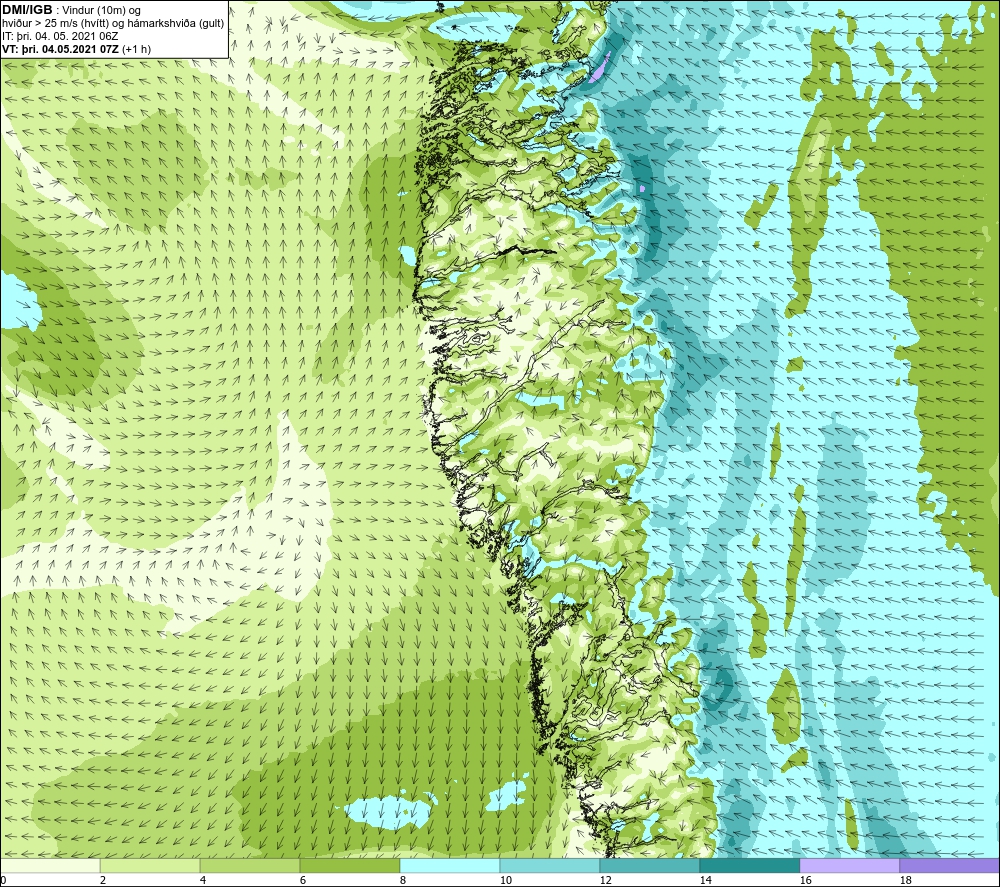Click the 6–8 m/s dark green swatch
Image resolution: width=1000 pixels, height=887 pixels.
349,866
